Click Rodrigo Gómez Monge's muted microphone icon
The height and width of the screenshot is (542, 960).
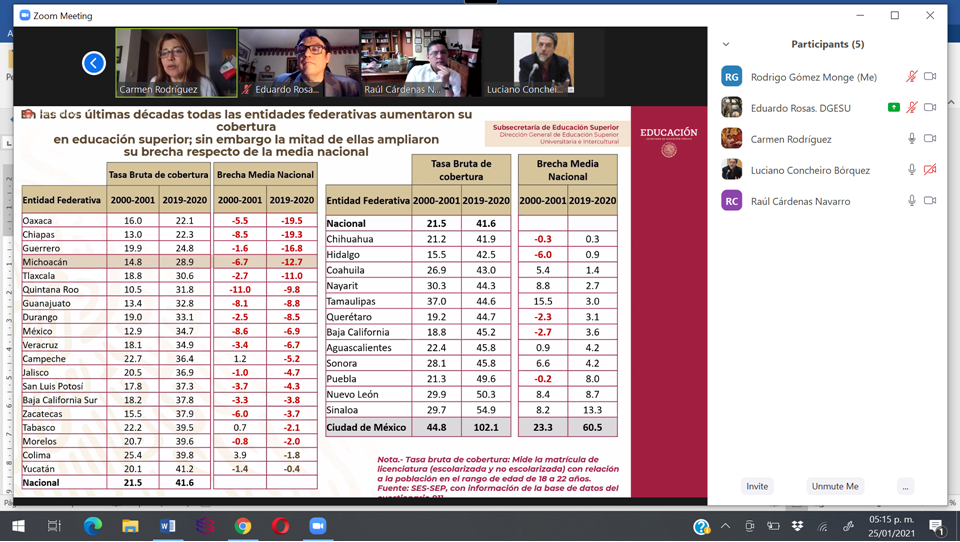[x=911, y=77]
